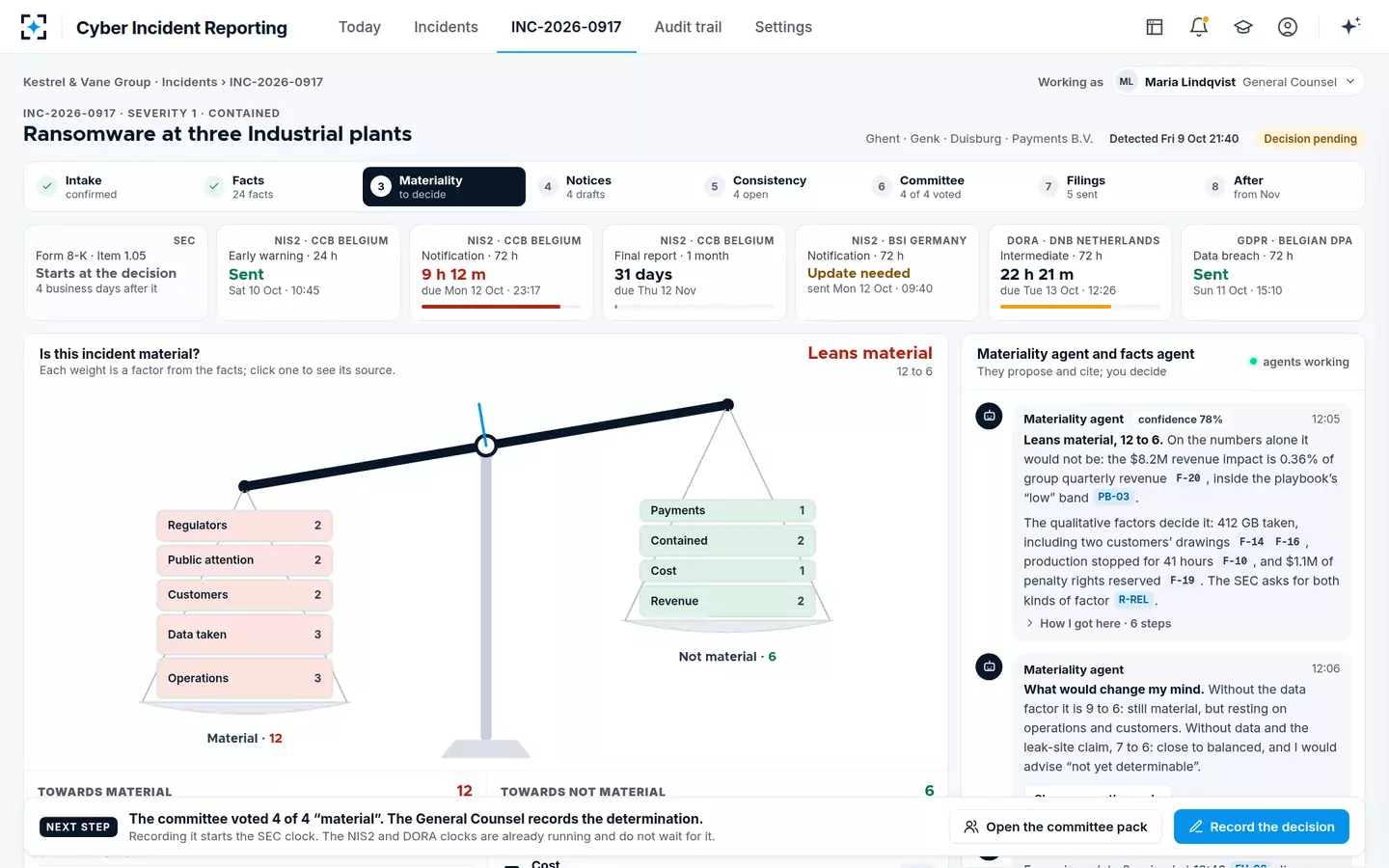1389x868 pixels.
Task: Open the notifications bell
Action: coord(1199,27)
